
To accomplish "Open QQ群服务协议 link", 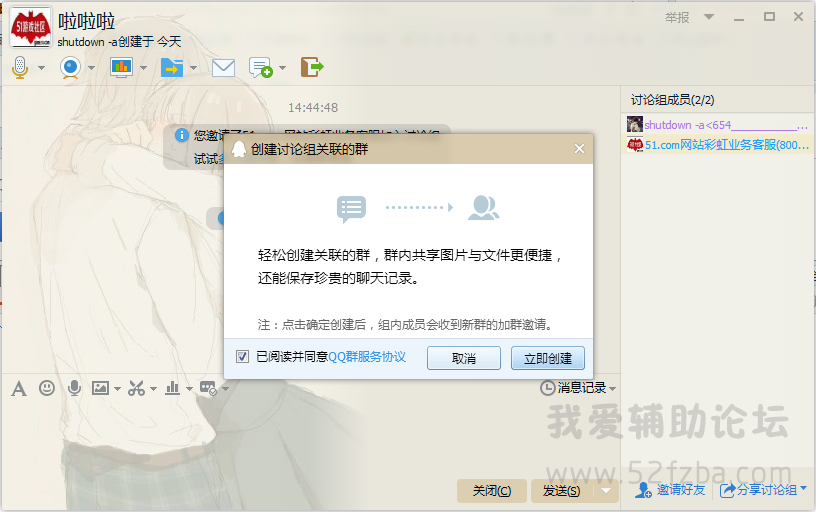I will click(x=367, y=356).
